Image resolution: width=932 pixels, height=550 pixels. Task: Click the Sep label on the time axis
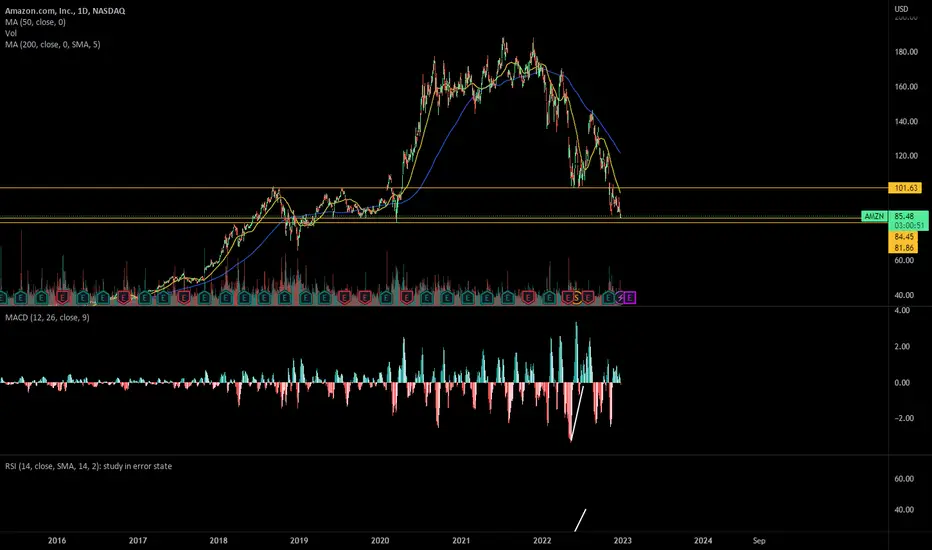(x=759, y=540)
